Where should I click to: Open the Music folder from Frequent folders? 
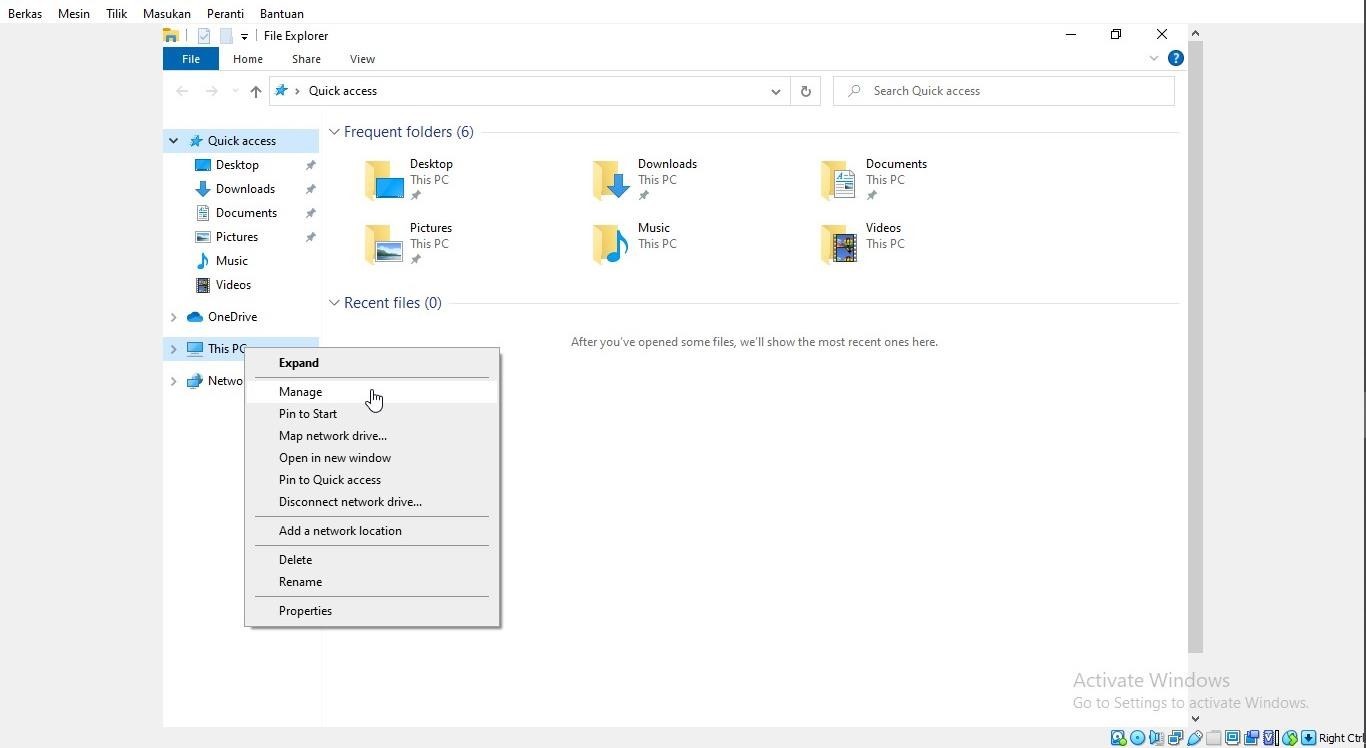tap(654, 228)
